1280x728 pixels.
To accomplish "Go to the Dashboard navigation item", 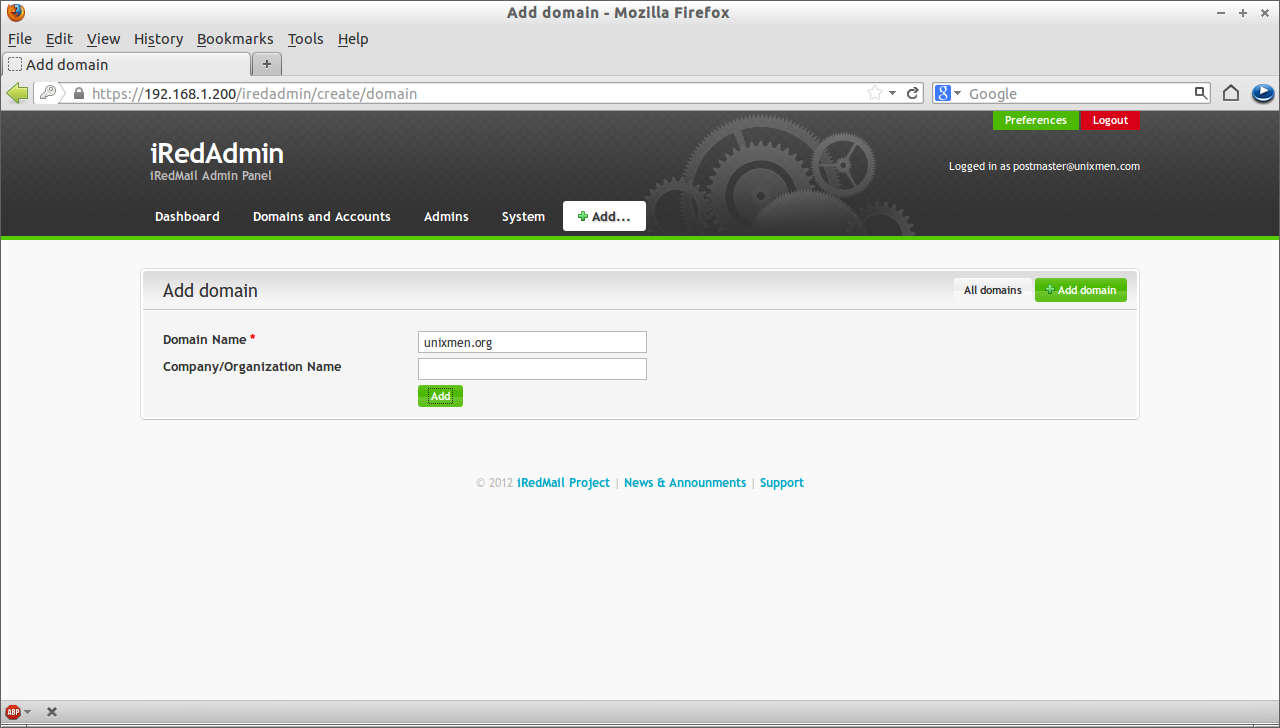I will point(187,216).
